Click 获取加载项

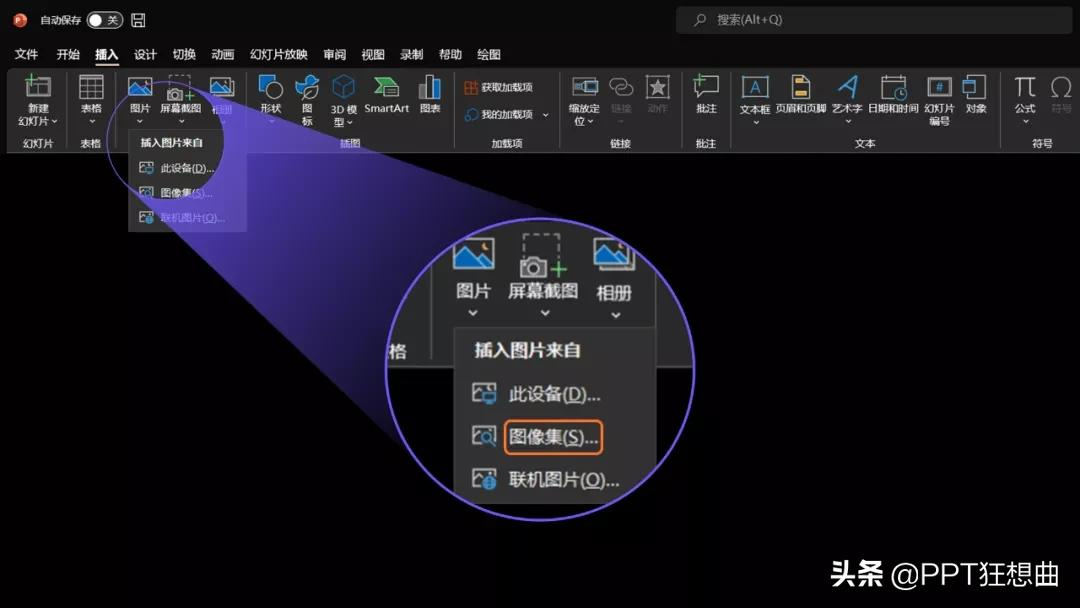point(499,87)
